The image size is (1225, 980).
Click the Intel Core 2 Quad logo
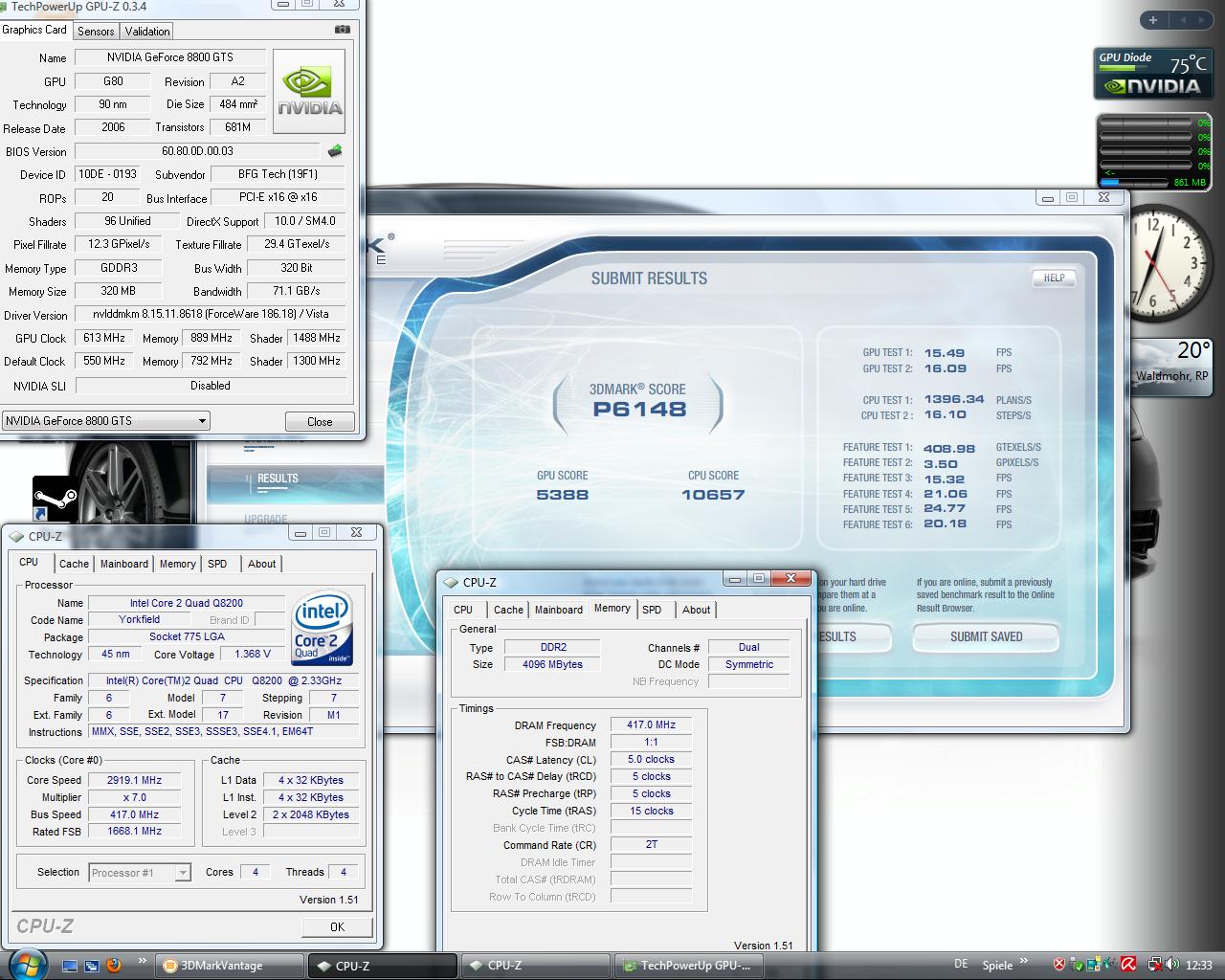click(323, 628)
